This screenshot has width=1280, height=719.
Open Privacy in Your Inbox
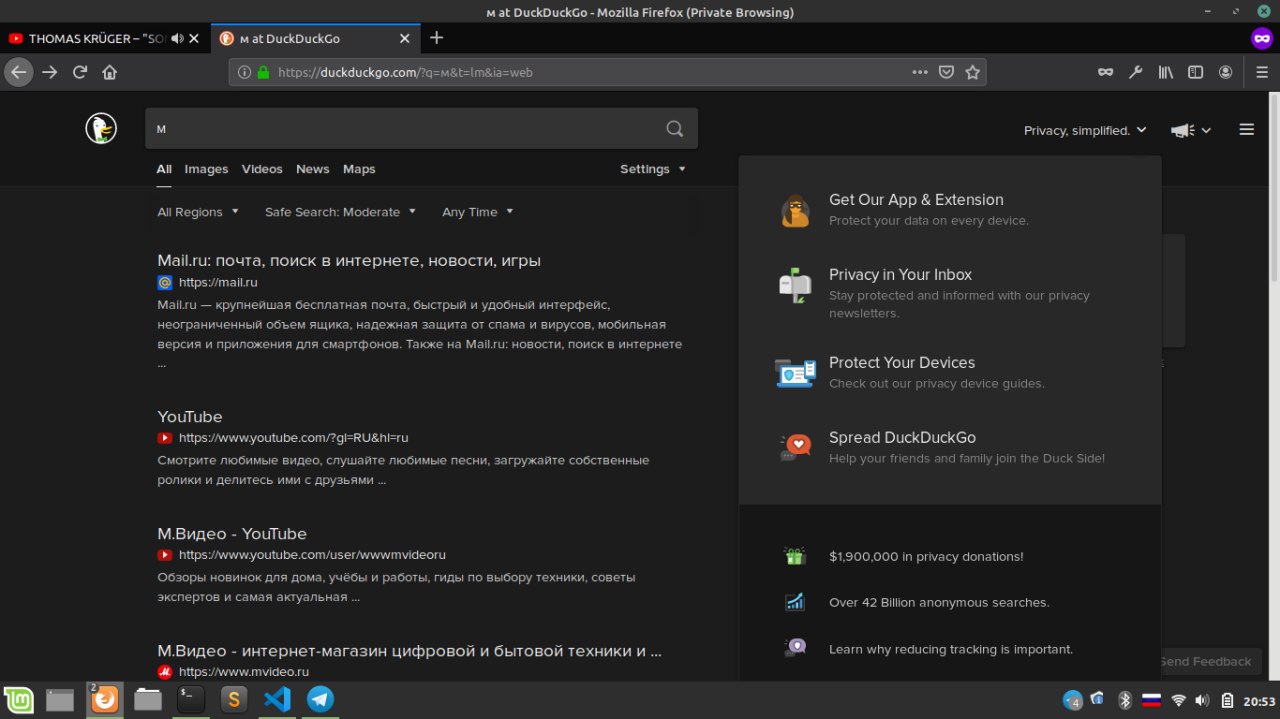tap(900, 275)
